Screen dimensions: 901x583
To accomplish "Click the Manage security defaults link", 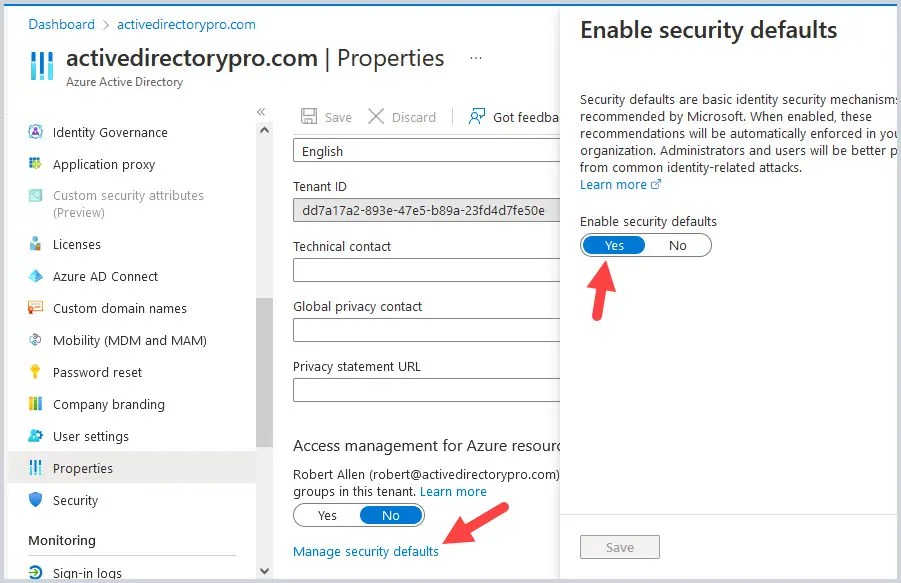I will click(366, 551).
